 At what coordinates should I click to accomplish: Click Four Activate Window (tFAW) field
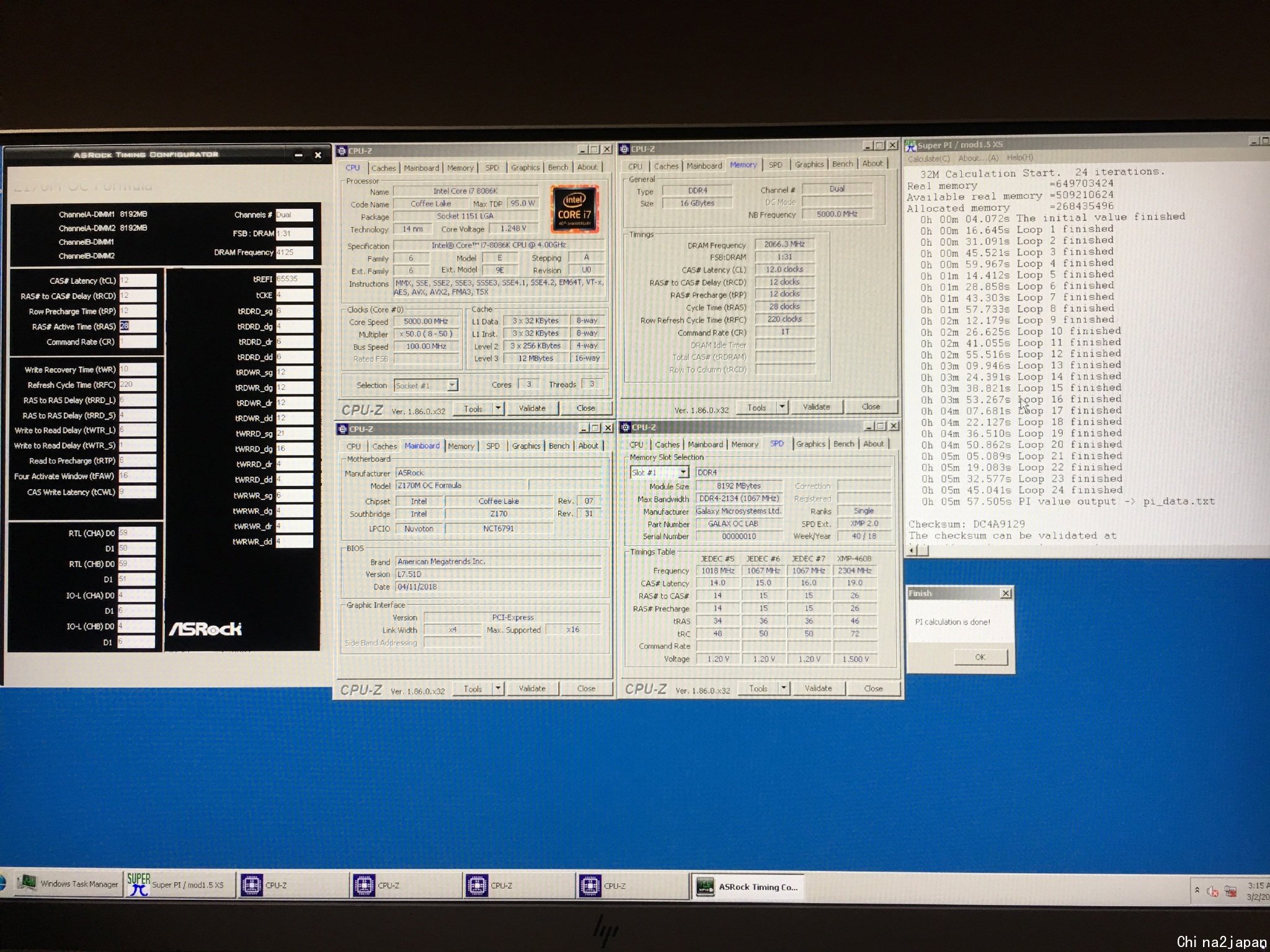(138, 476)
